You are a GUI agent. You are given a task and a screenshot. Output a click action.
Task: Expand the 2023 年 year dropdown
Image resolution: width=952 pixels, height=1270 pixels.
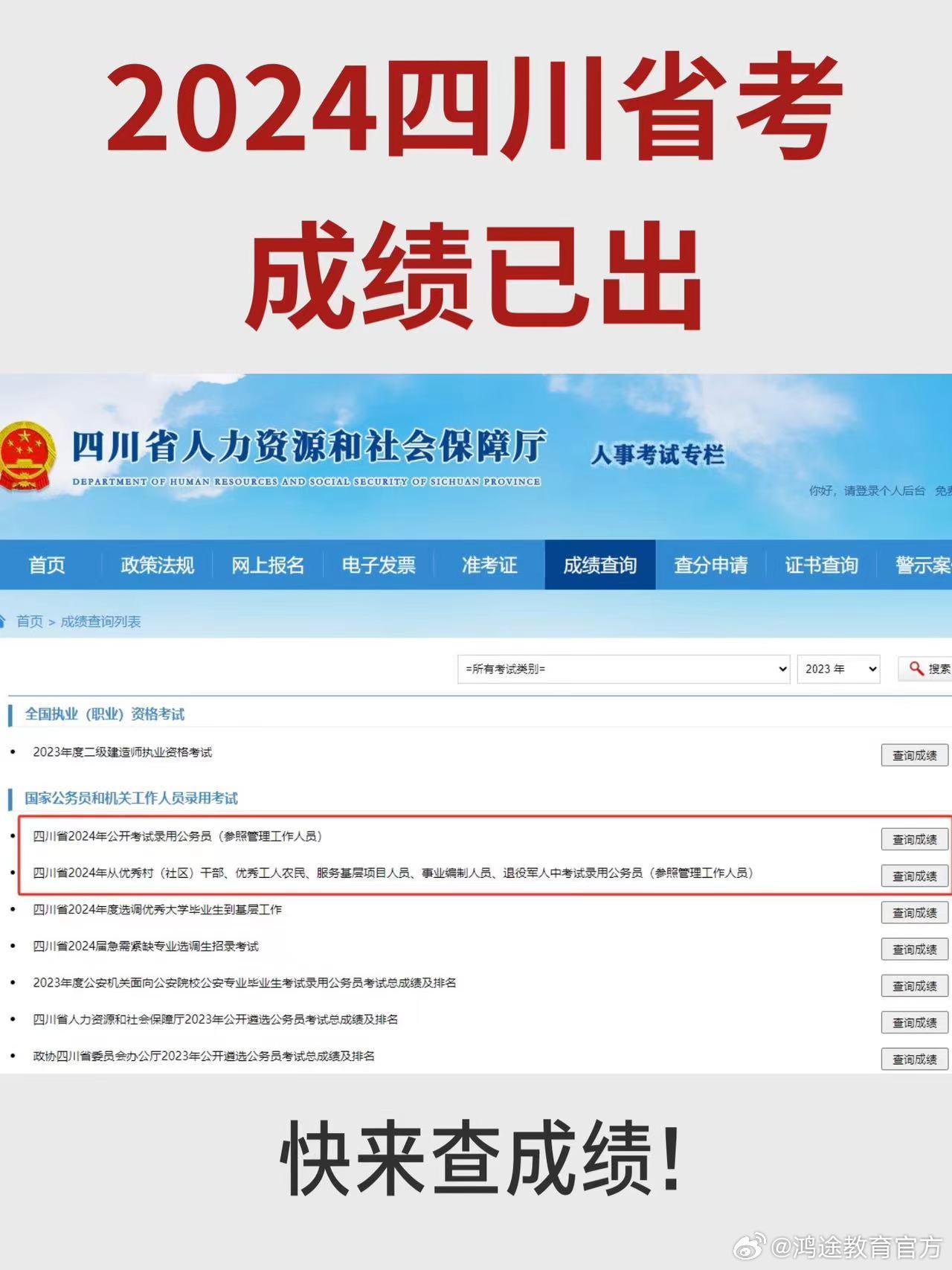tap(838, 669)
